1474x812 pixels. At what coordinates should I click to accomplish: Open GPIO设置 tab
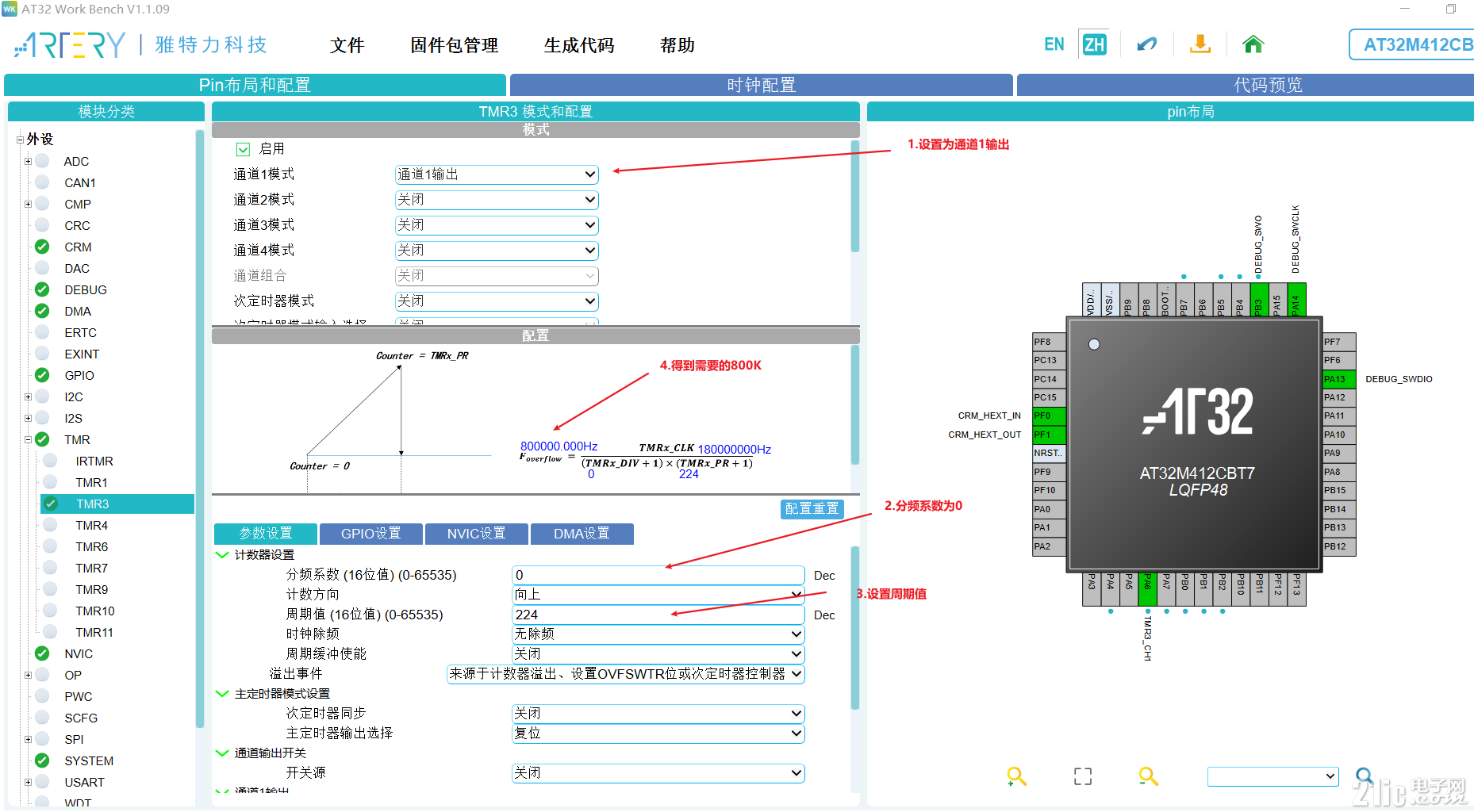[x=370, y=534]
